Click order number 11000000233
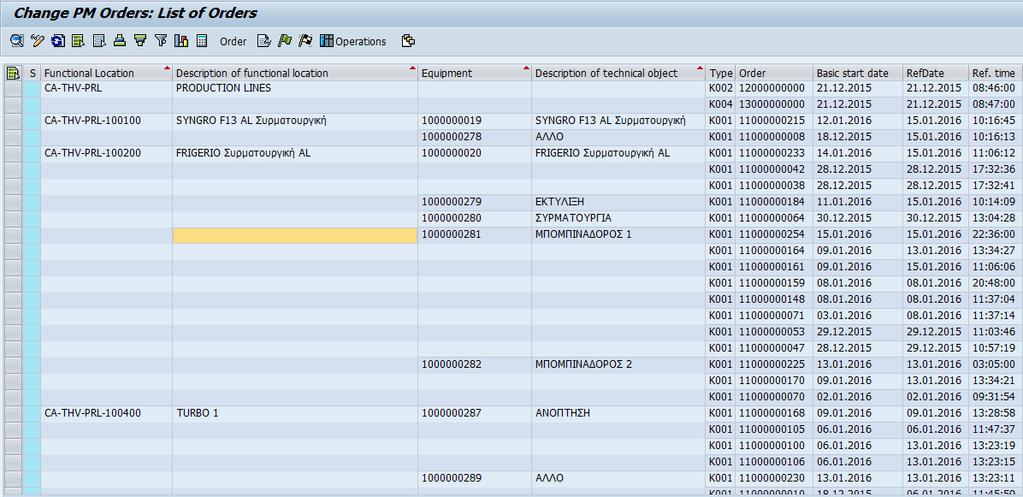 [x=772, y=153]
